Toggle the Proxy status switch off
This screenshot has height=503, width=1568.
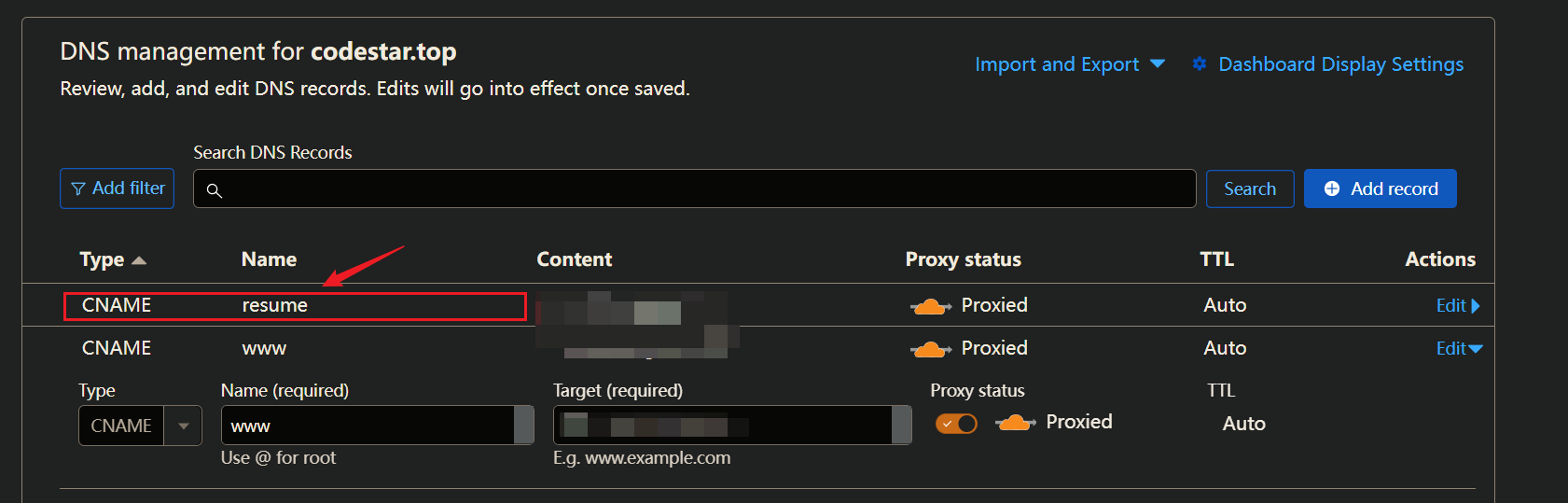956,424
